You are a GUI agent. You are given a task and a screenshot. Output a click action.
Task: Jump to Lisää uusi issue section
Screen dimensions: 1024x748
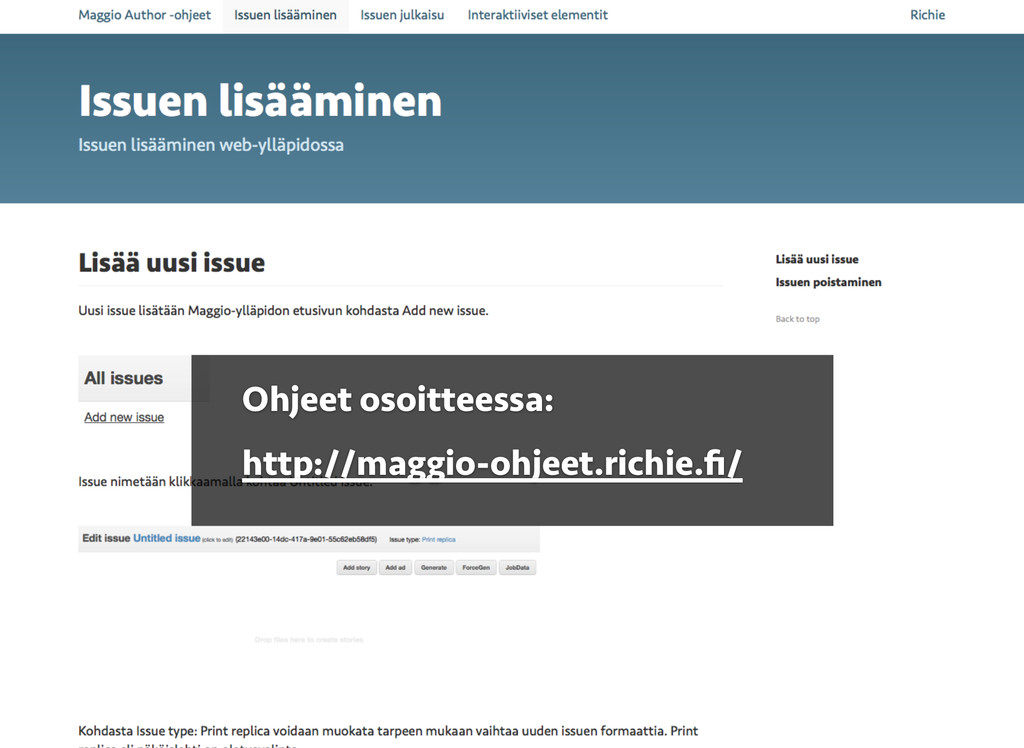tap(817, 259)
